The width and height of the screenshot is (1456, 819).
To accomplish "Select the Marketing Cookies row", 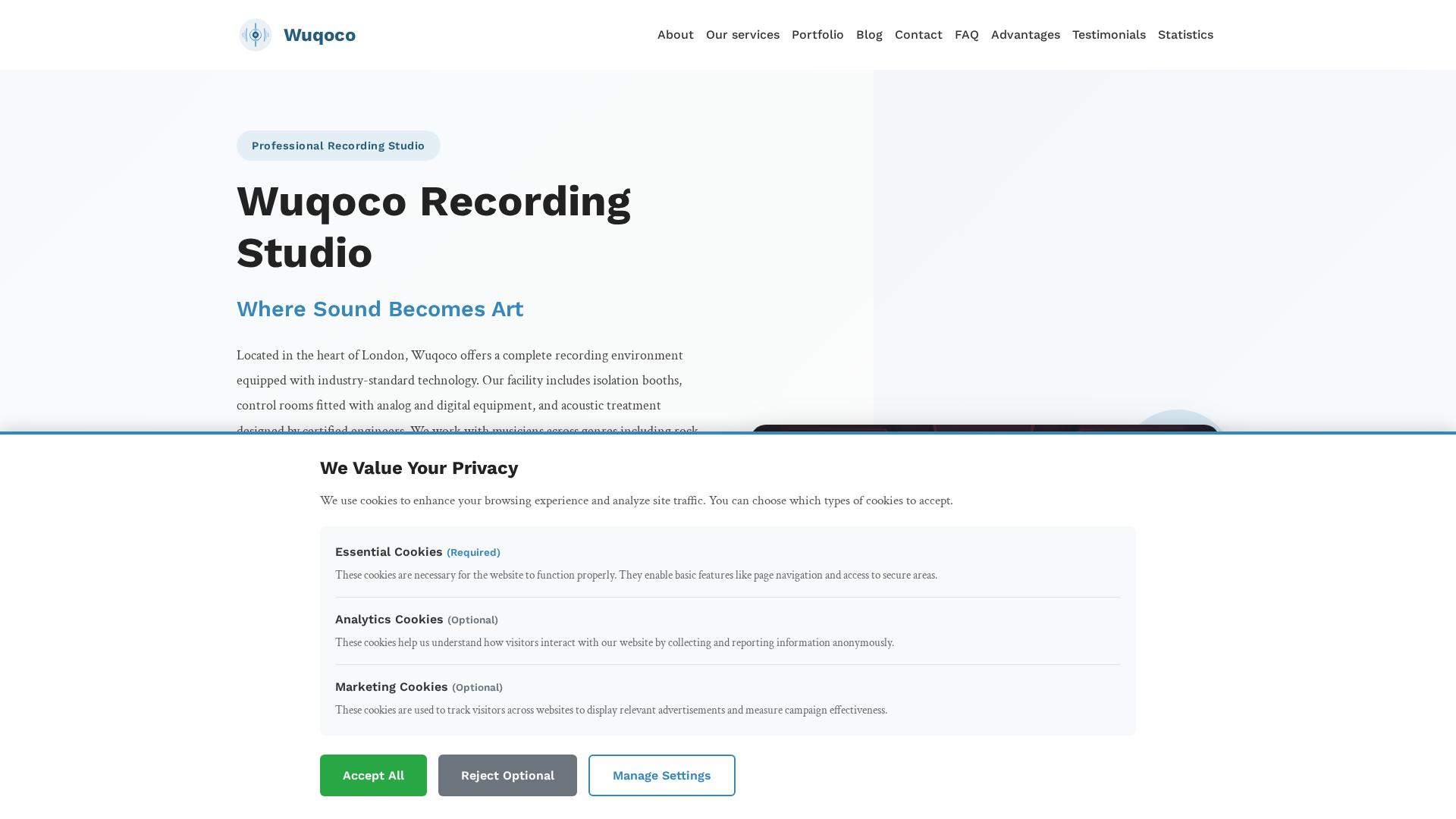I will (x=728, y=698).
